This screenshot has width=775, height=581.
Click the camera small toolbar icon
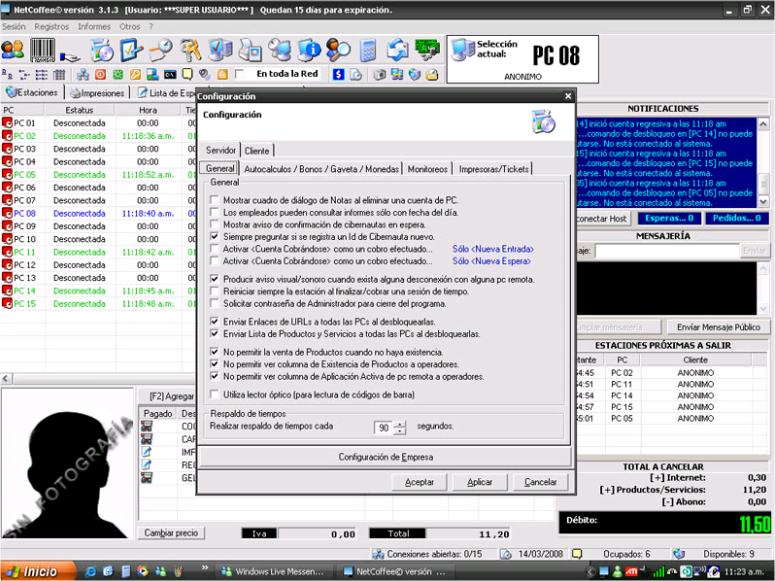[380, 75]
